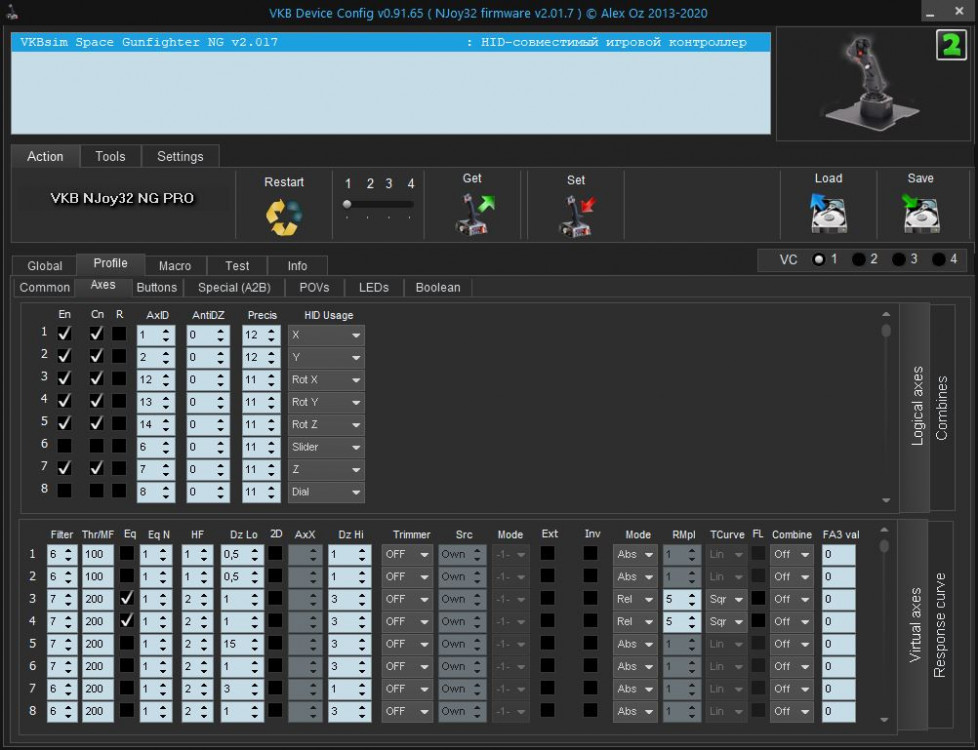Open Trimmer dropdown for virtual axis 1
Image resolution: width=978 pixels, height=750 pixels.
click(407, 554)
